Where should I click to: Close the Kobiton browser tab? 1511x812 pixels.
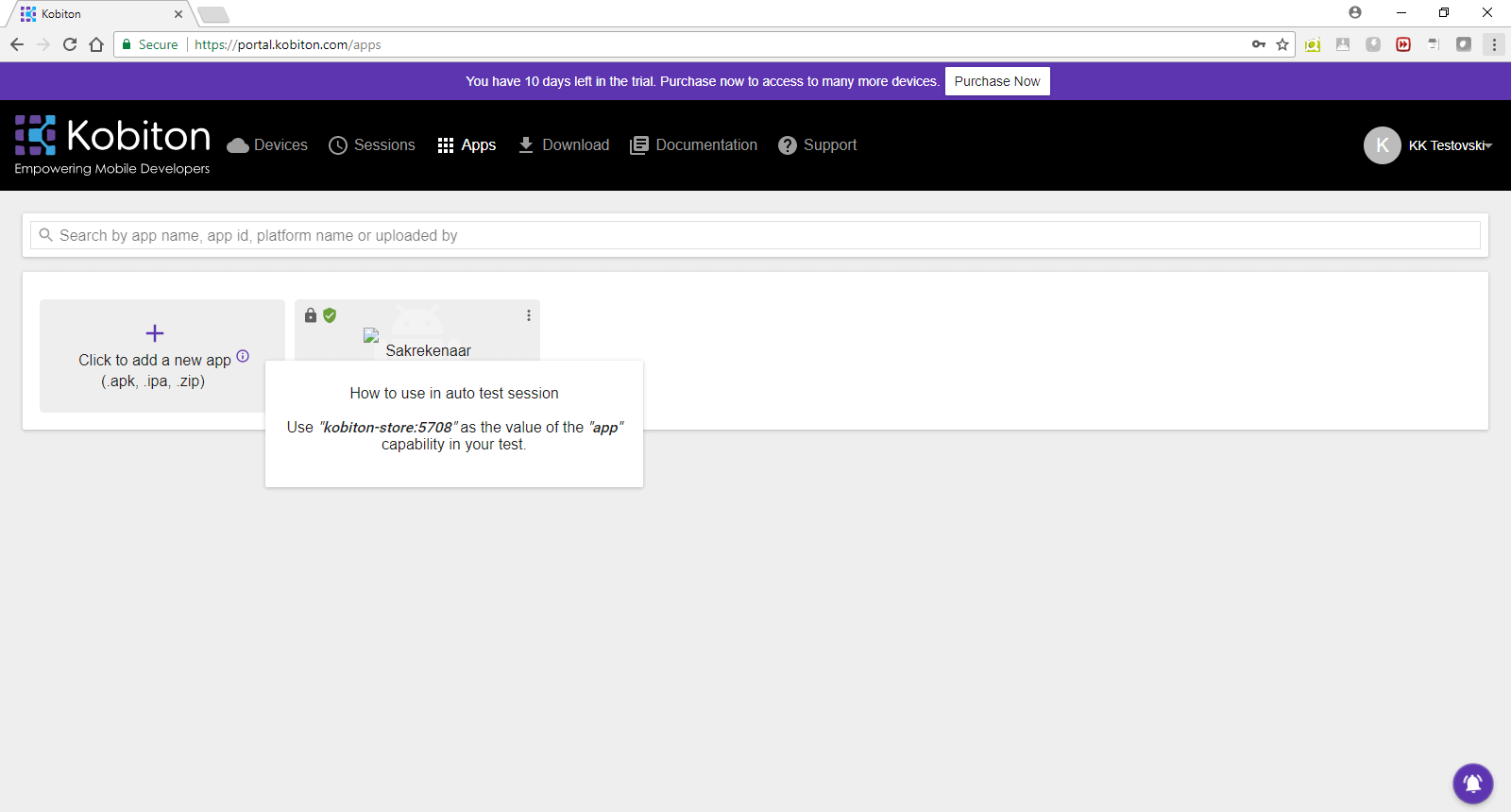(178, 14)
